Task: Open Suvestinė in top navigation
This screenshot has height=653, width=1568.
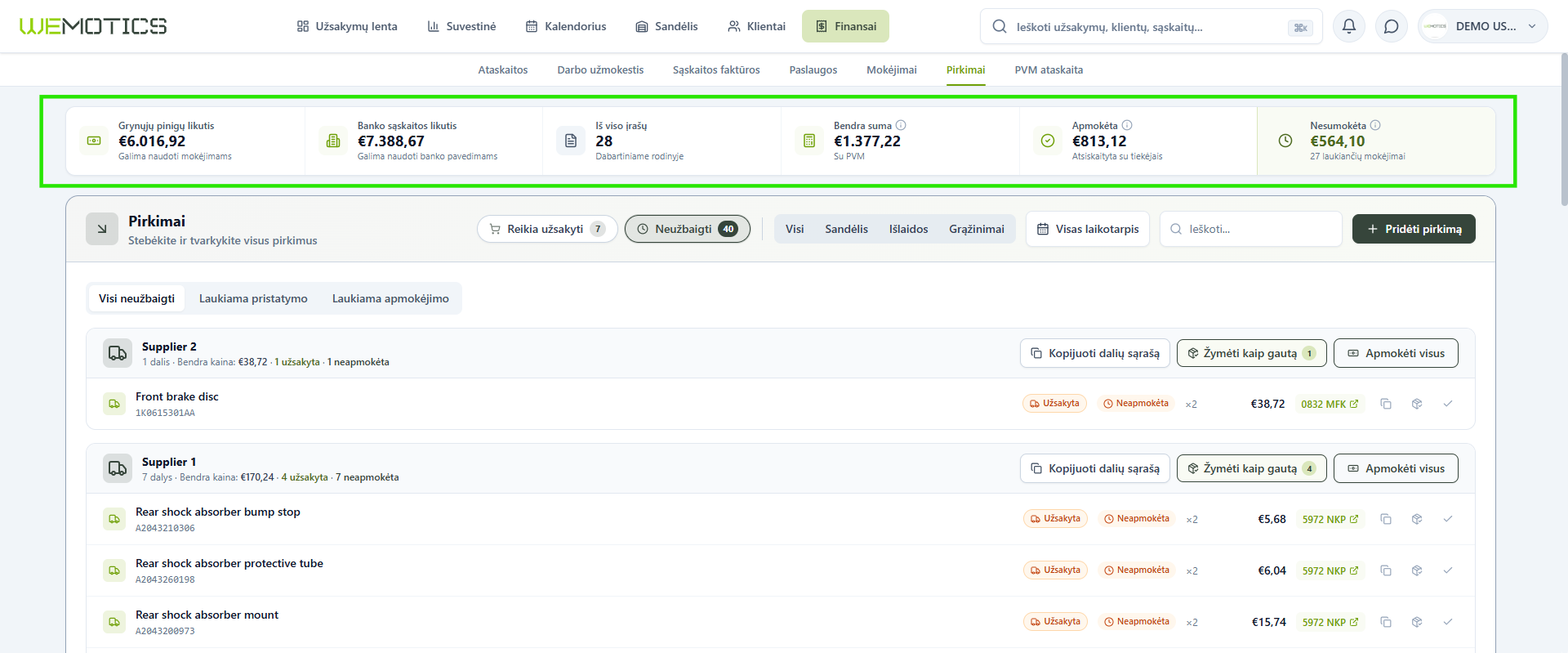Action: pos(461,26)
